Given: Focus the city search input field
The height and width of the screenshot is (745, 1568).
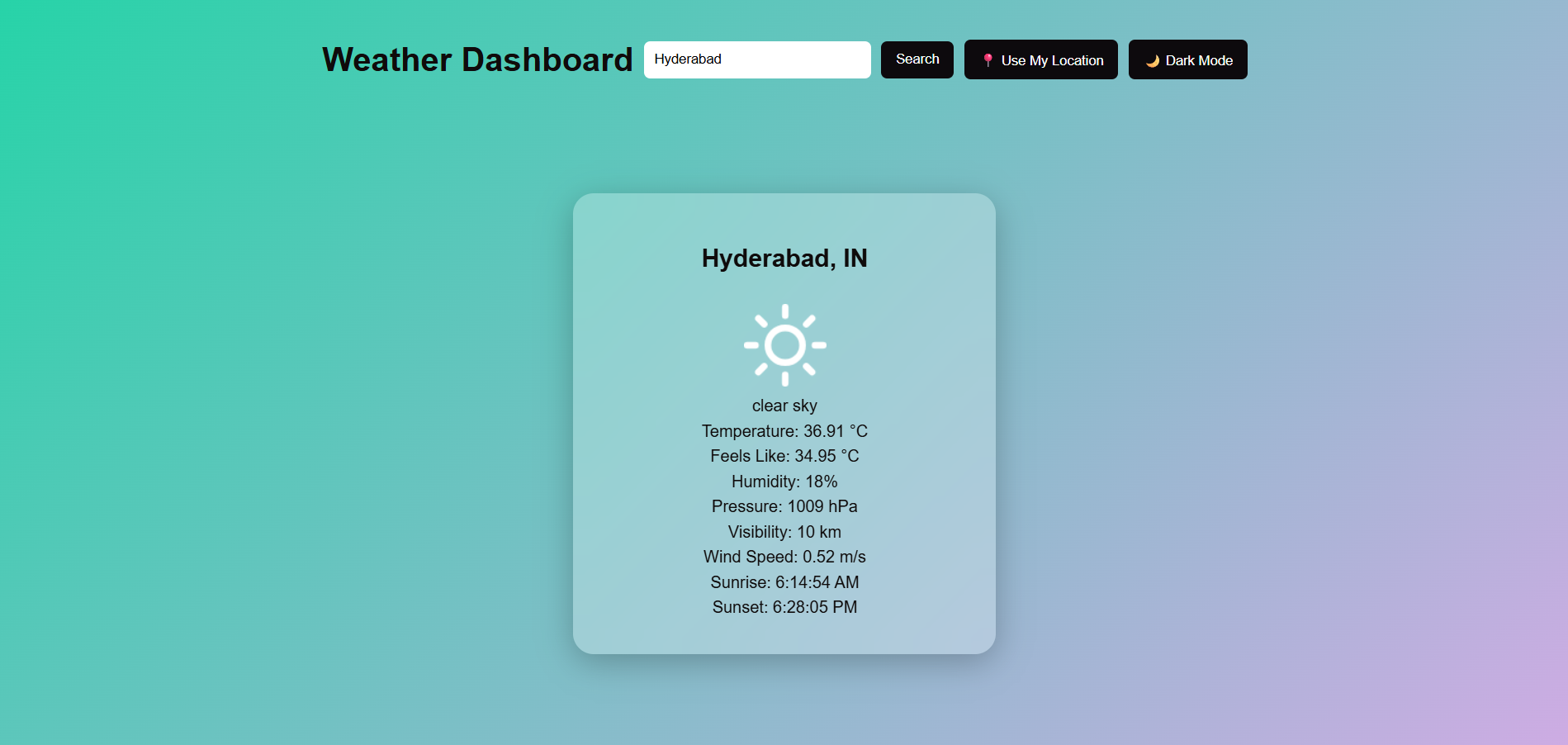Looking at the screenshot, I should pos(793,59).
